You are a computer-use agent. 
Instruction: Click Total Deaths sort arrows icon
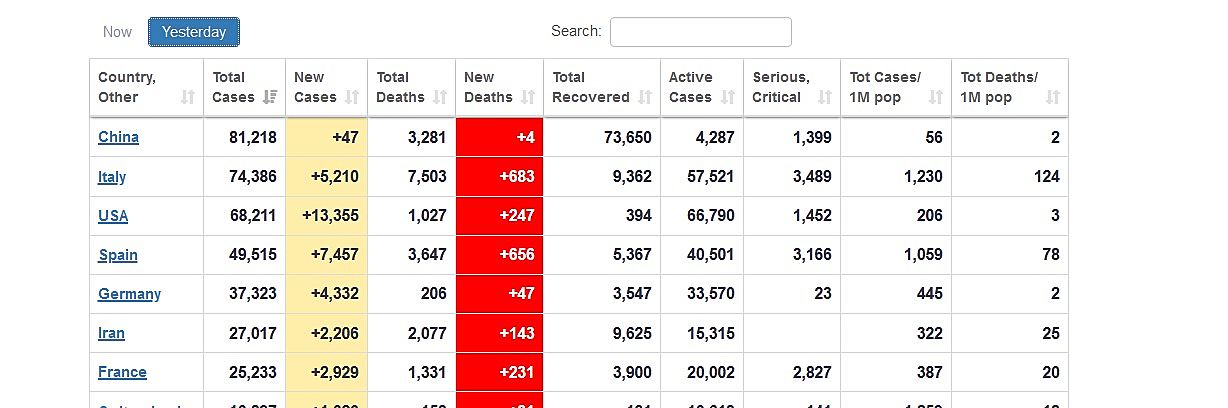tap(440, 97)
